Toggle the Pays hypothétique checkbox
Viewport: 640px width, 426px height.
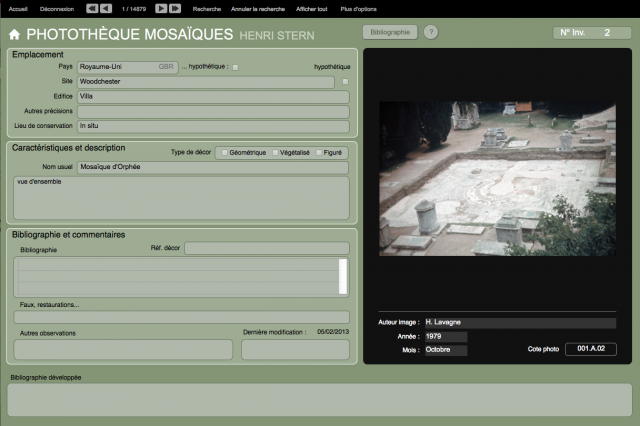point(236,67)
